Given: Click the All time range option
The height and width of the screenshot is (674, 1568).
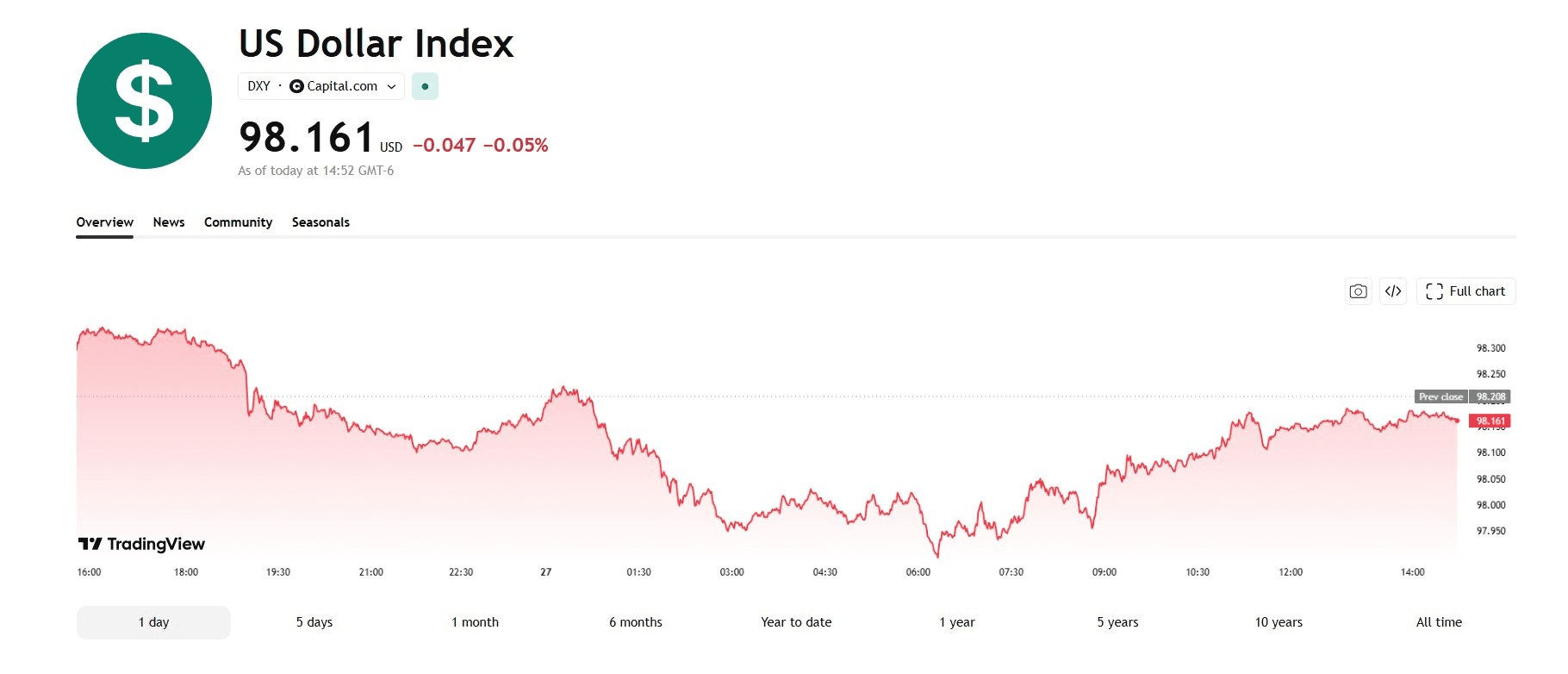Looking at the screenshot, I should (1439, 622).
